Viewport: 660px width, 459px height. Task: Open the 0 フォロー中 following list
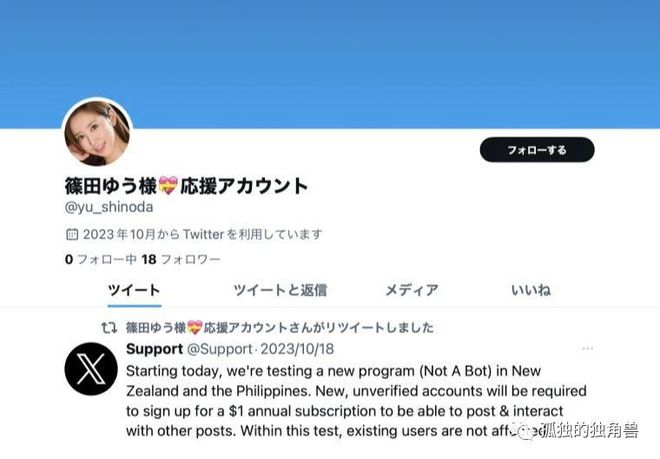[x=101, y=259]
